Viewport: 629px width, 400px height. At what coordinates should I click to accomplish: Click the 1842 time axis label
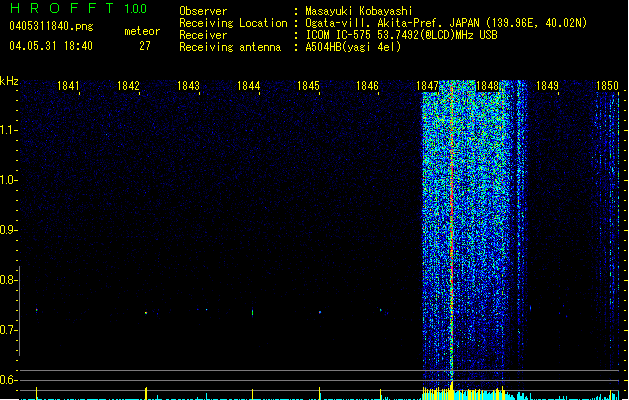point(128,85)
